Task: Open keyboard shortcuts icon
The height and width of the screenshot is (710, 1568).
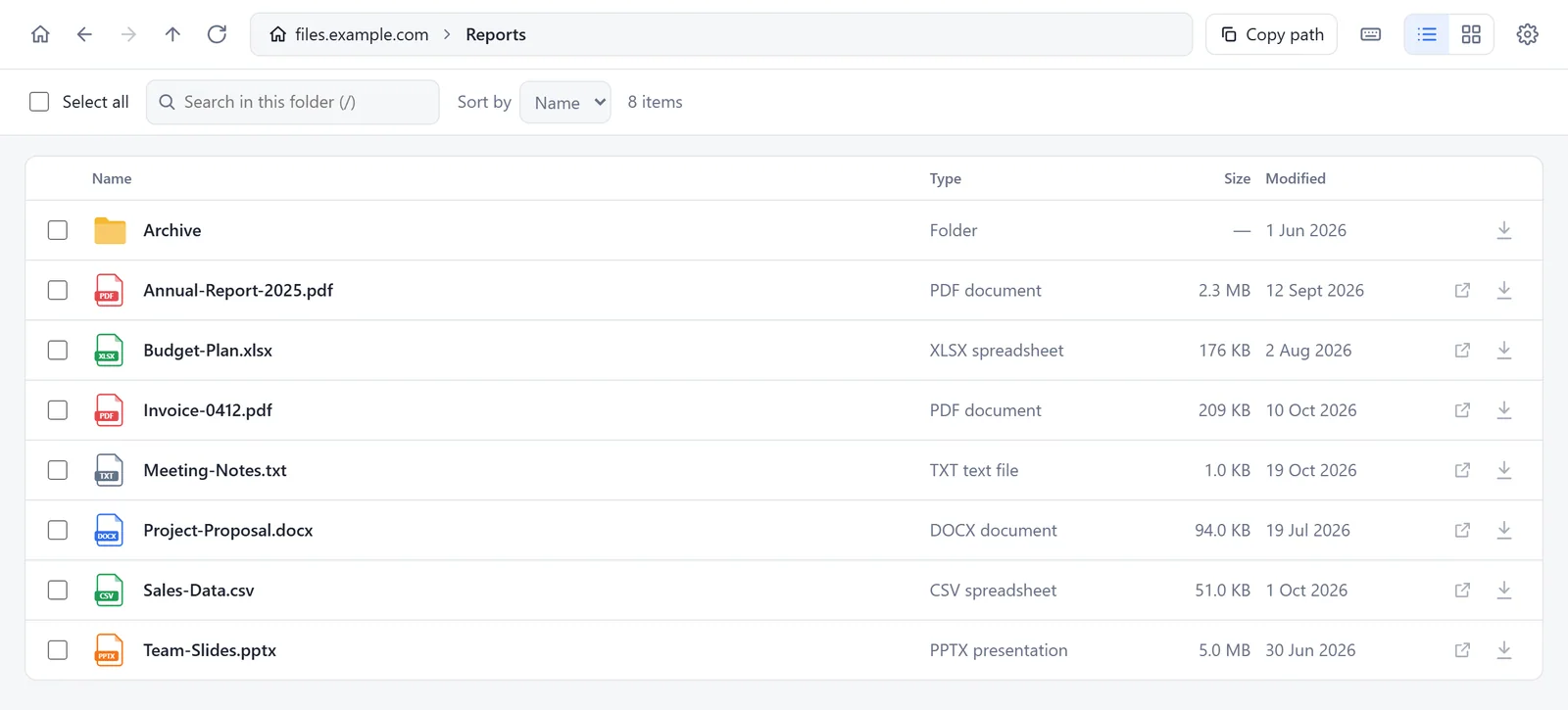Action: pyautogui.click(x=1371, y=34)
